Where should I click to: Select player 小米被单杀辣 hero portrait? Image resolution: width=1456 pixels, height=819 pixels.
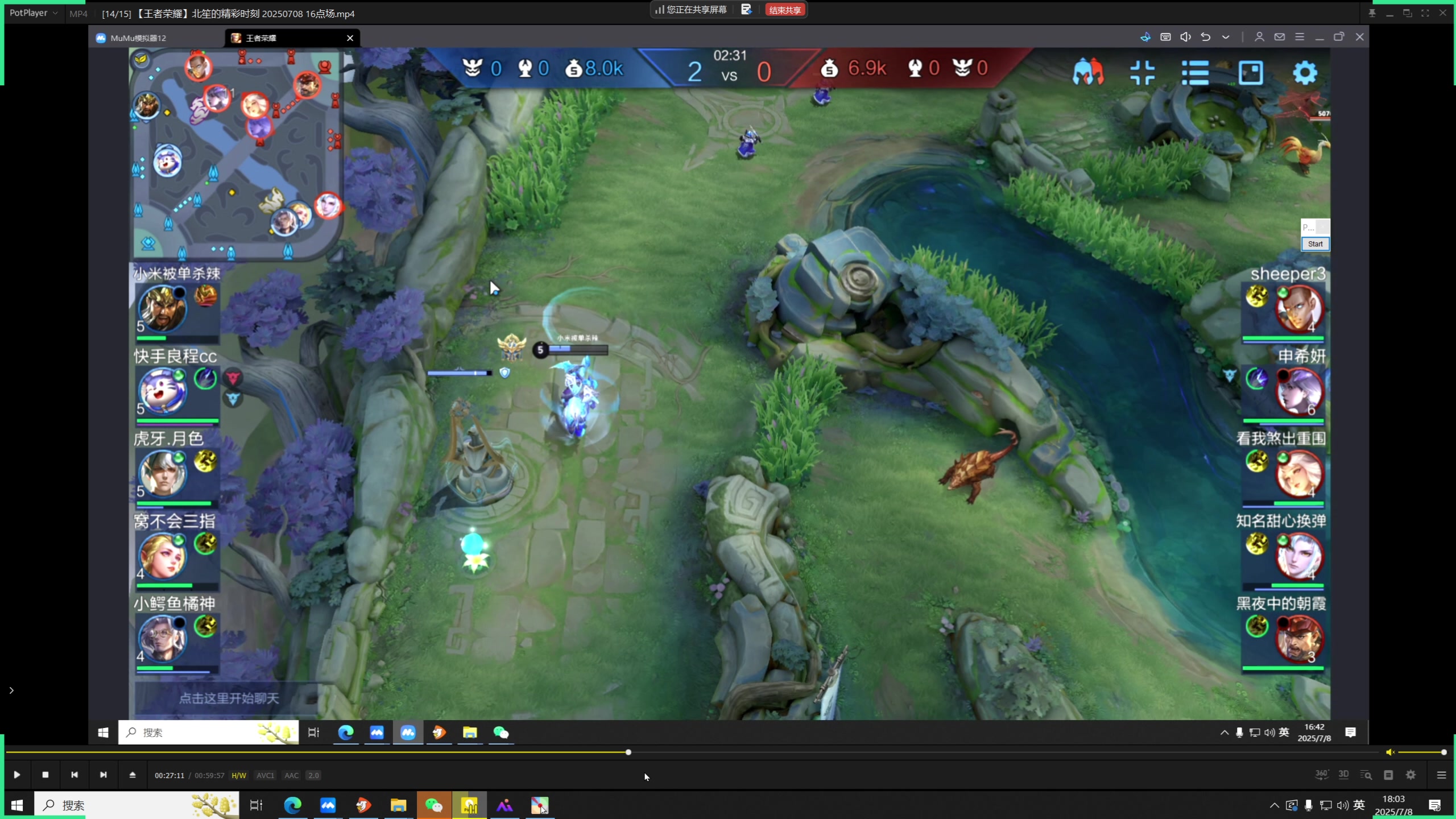[162, 308]
